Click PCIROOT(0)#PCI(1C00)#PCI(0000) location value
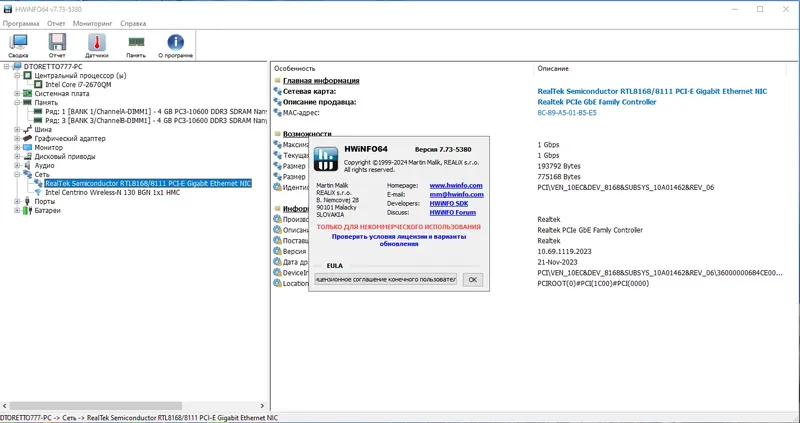 tap(593, 283)
